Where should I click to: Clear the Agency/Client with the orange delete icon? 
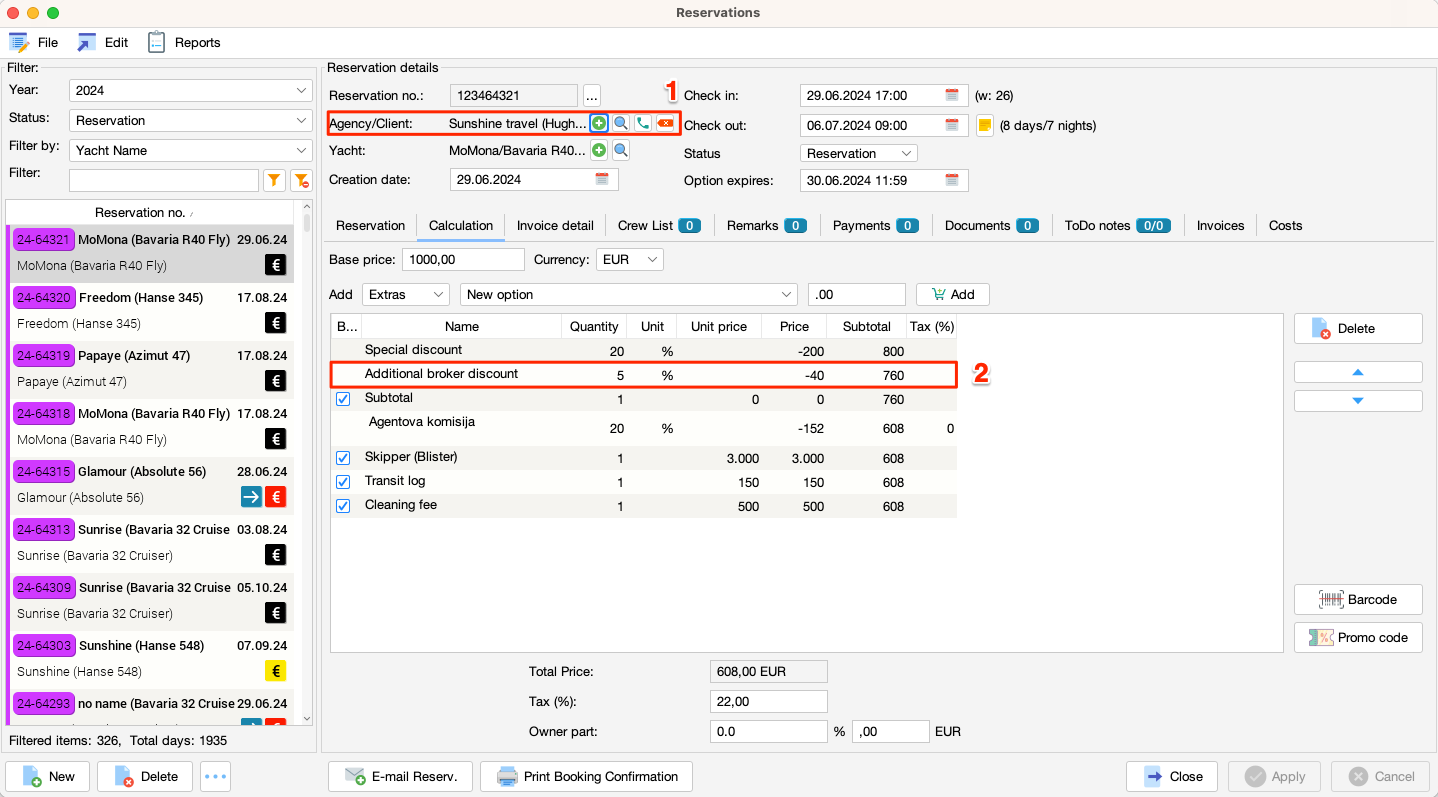coord(665,123)
